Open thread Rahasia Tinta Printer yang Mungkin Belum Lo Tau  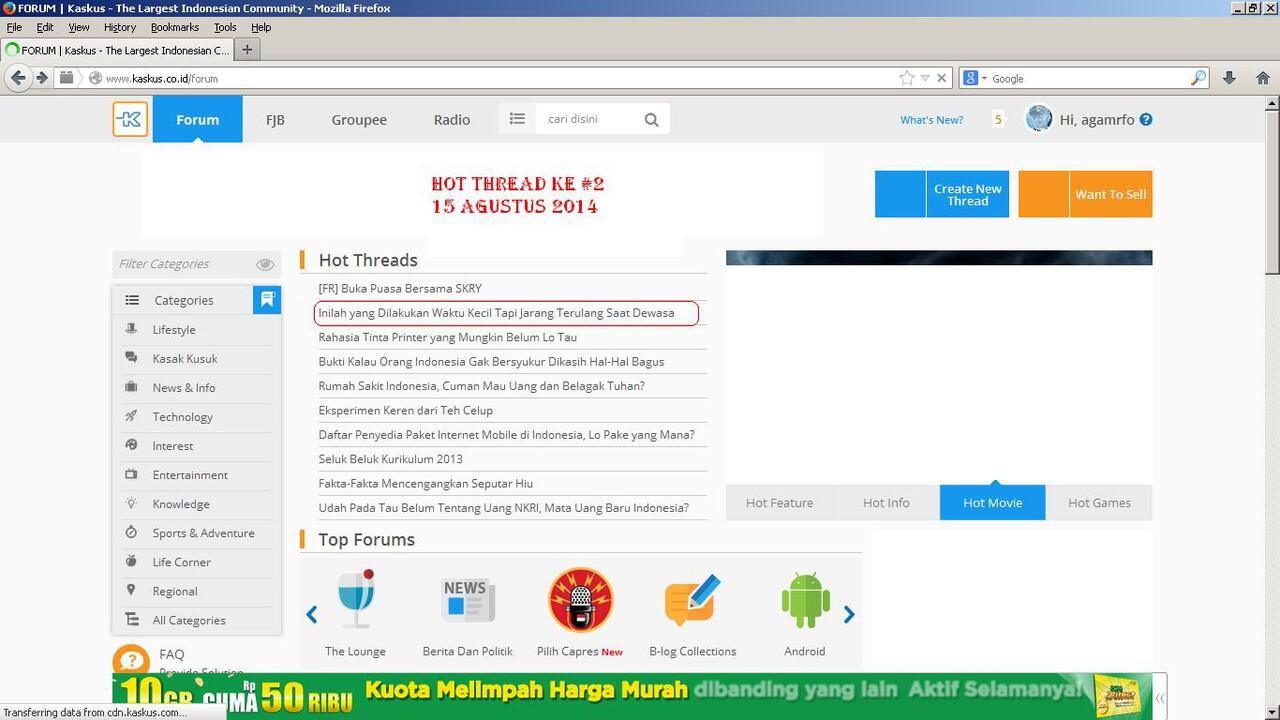pyautogui.click(x=447, y=337)
